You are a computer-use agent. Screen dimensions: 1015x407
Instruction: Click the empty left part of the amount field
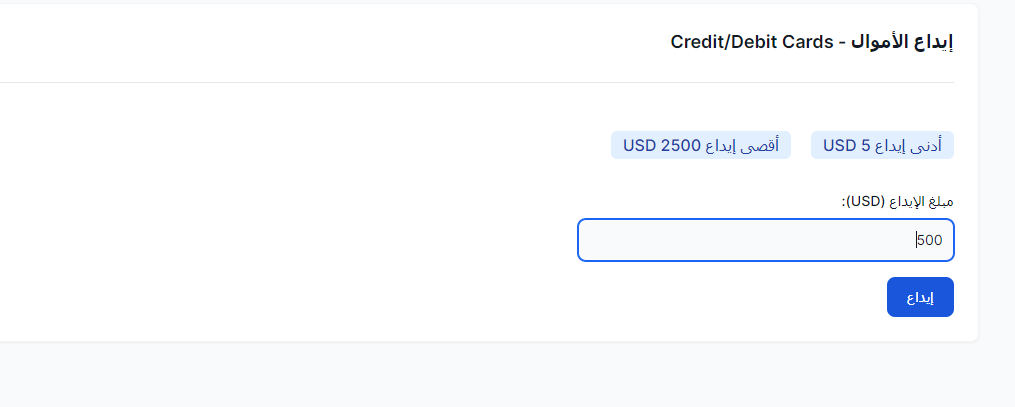click(x=650, y=240)
